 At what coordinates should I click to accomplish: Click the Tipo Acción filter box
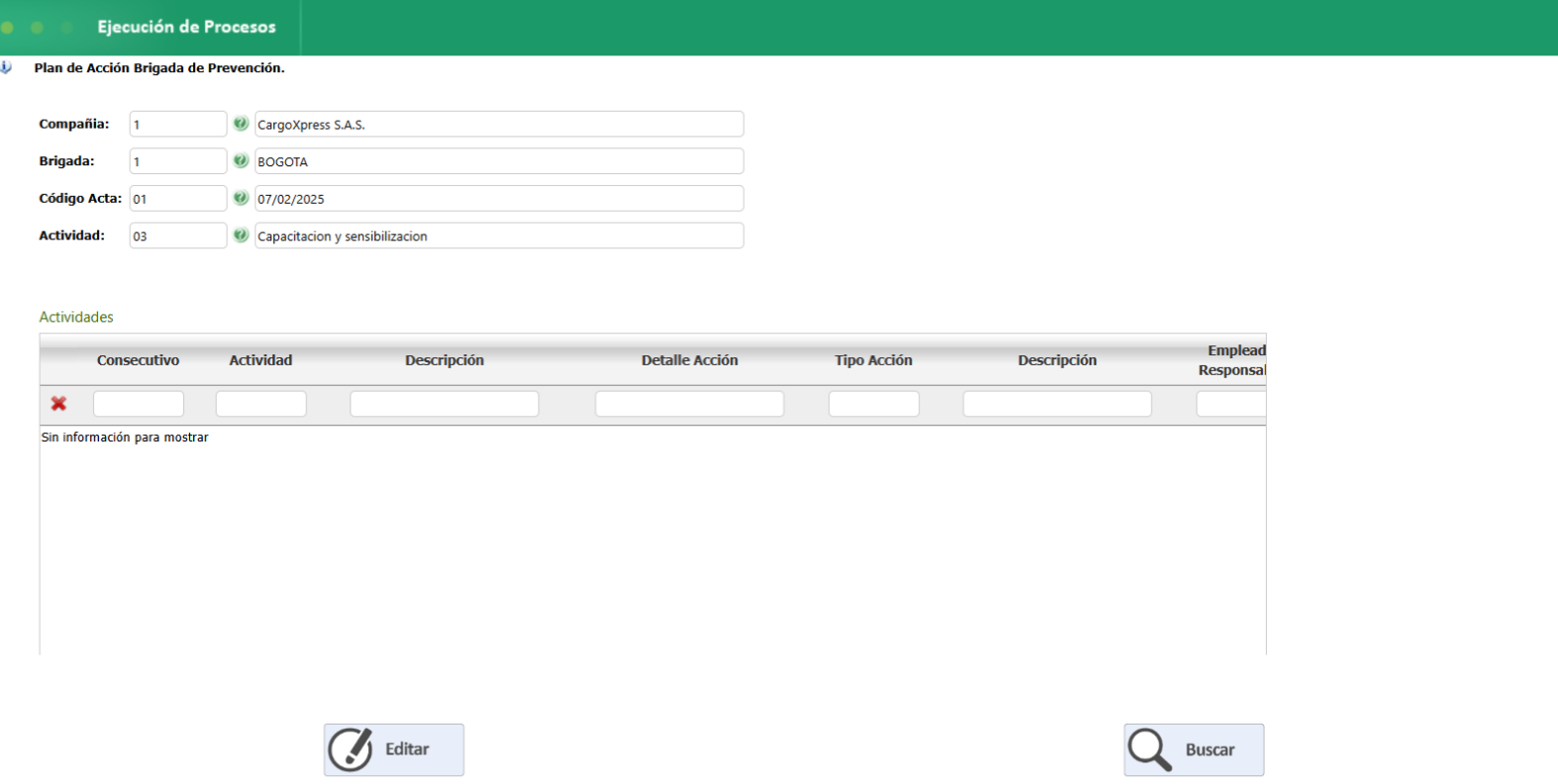pyautogui.click(x=874, y=404)
